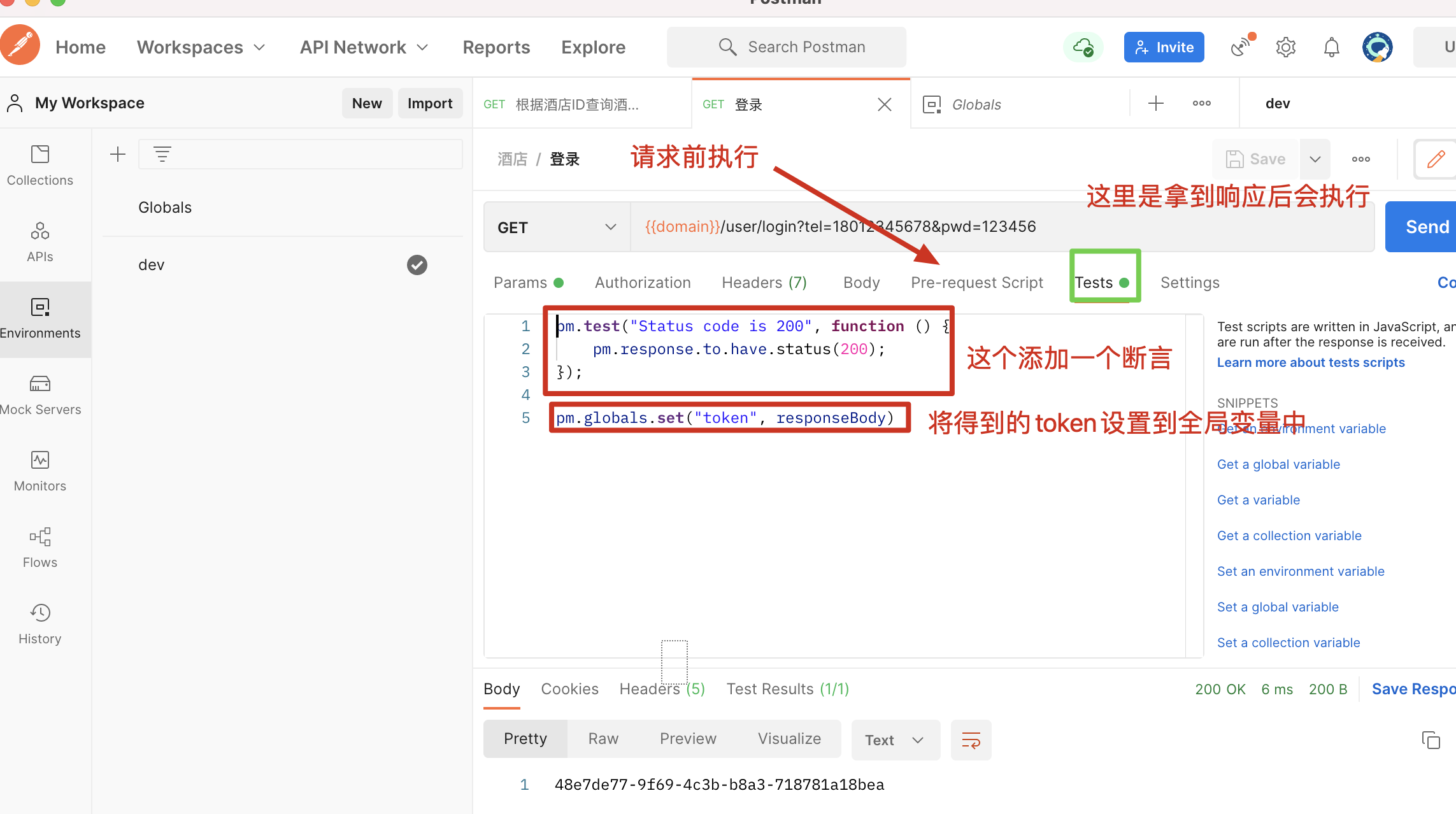Open the Mock Servers sidebar panel
This screenshot has height=814, width=1456.
tap(40, 396)
